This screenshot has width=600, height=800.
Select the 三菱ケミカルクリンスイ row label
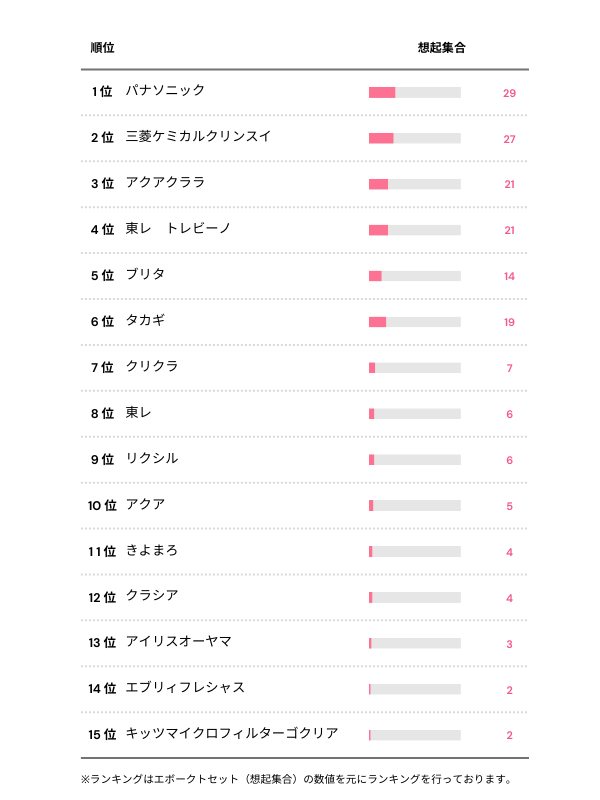tap(198, 137)
